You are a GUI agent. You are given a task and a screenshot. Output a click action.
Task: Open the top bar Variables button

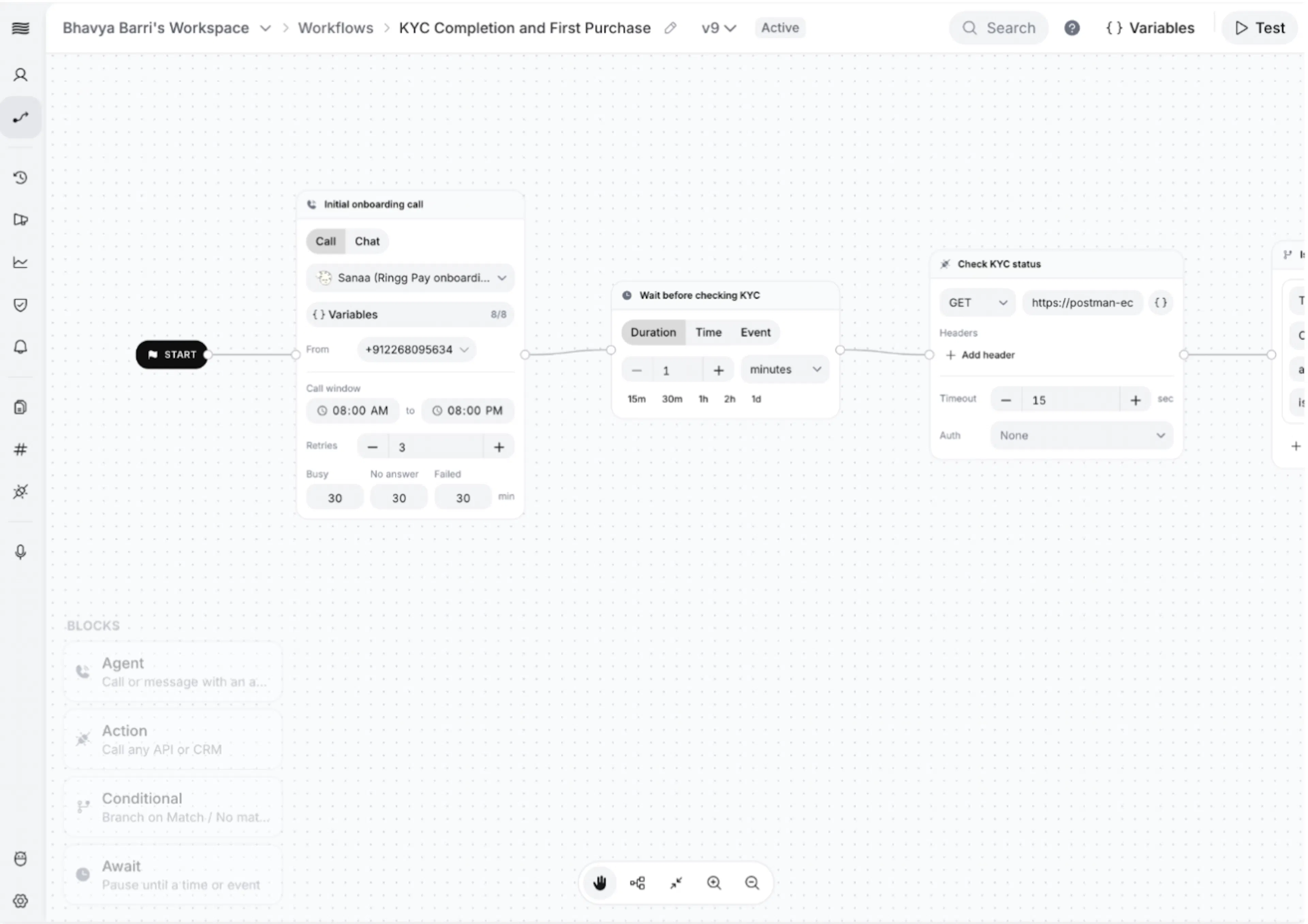pyautogui.click(x=1150, y=28)
